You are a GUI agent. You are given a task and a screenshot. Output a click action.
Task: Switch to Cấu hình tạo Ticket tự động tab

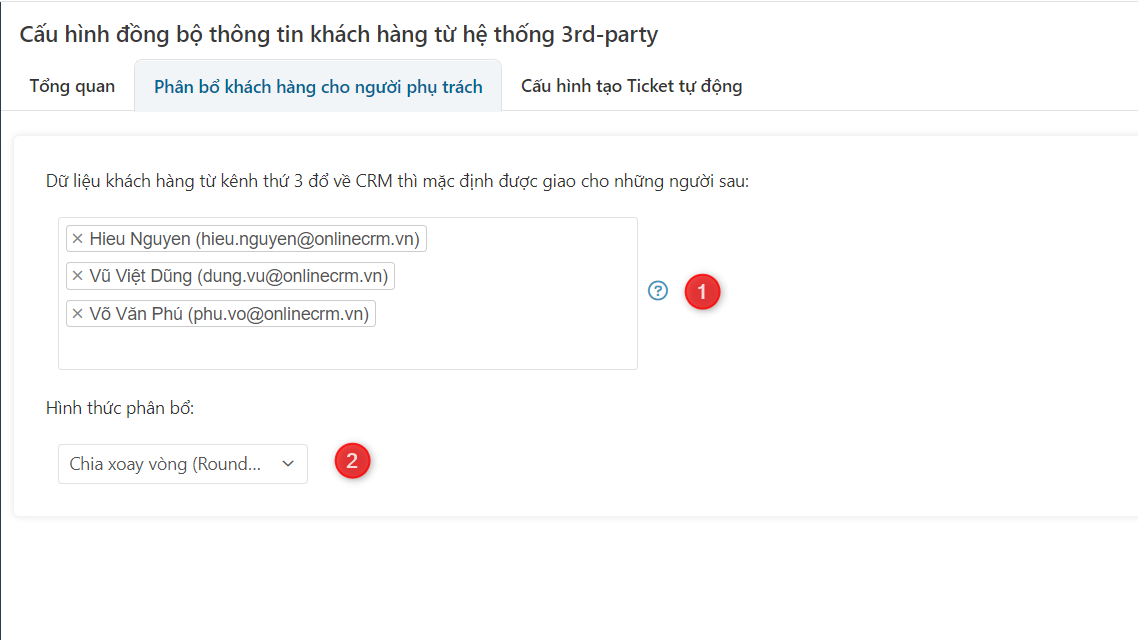pyautogui.click(x=631, y=86)
